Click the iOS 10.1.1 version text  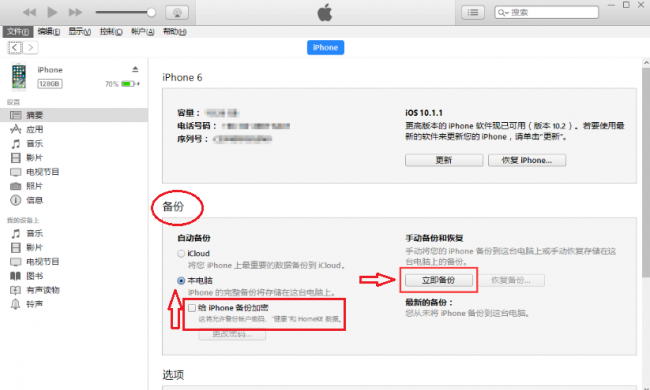424,113
